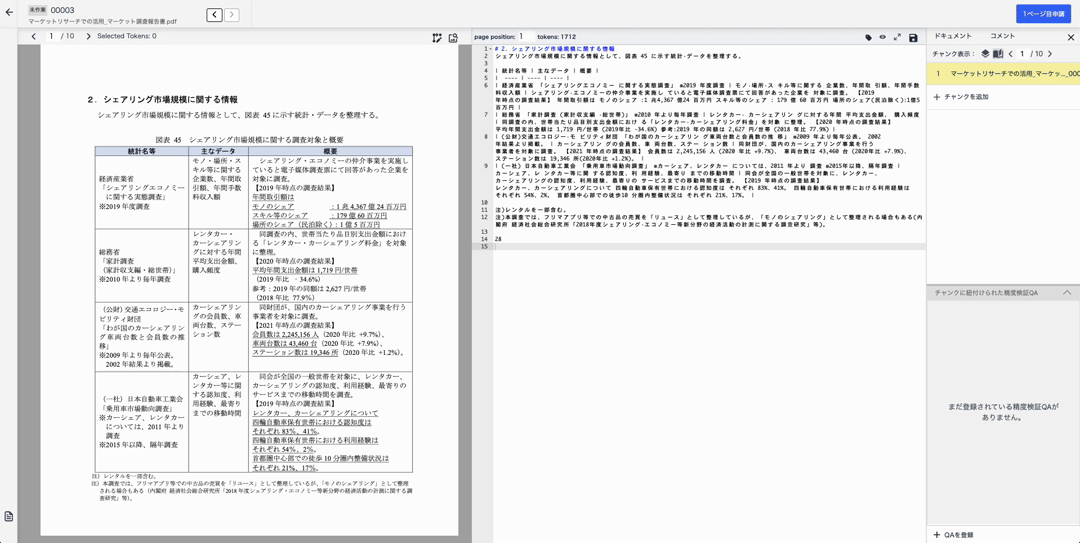Click the tokens: 1712 label
1080x543 pixels.
point(557,36)
